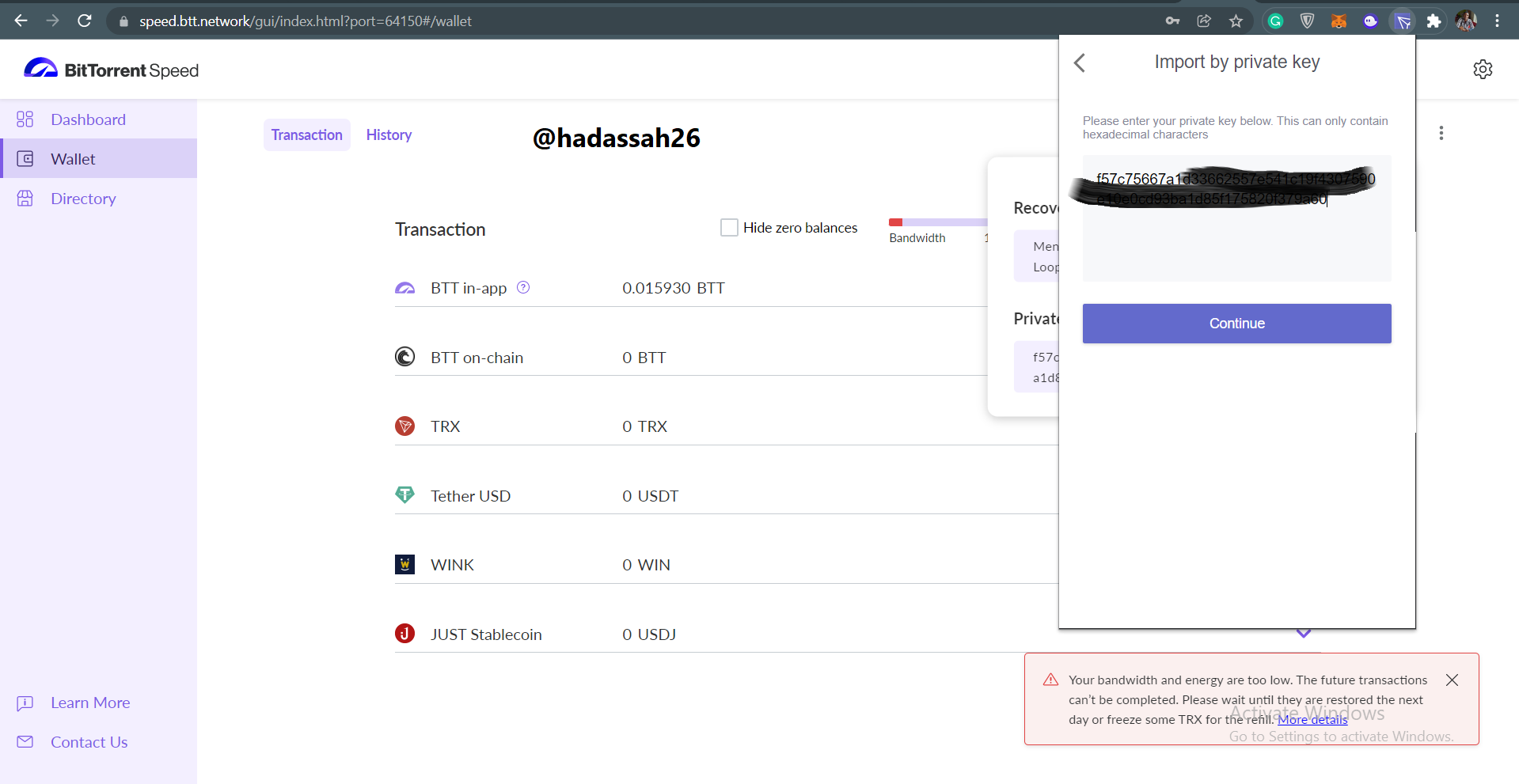
Task: Open the Chrome three-dot menu
Action: pyautogui.click(x=1497, y=21)
